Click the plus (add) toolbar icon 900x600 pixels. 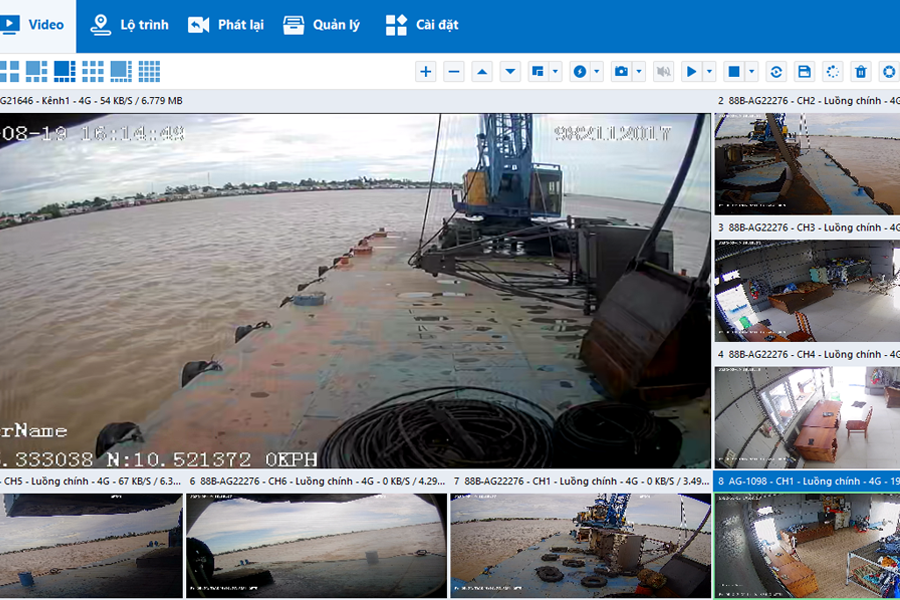click(x=426, y=72)
